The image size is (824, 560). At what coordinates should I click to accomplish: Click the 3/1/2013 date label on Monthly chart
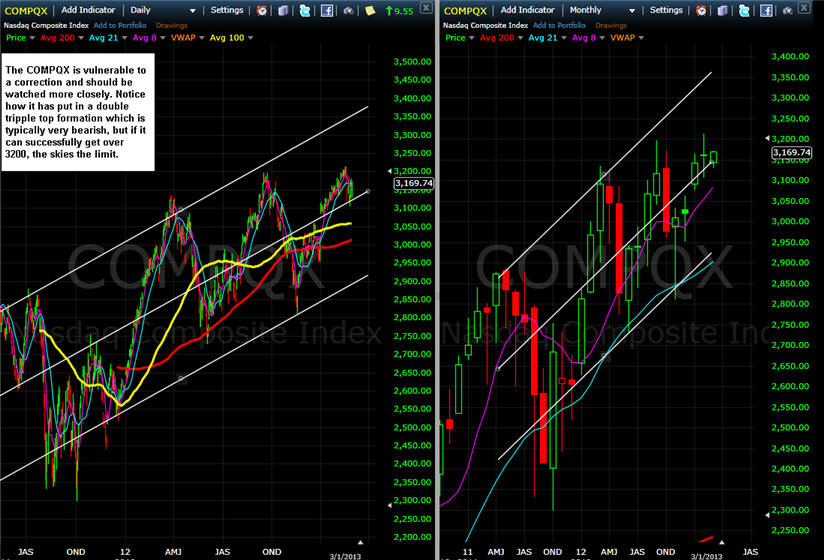pos(706,556)
